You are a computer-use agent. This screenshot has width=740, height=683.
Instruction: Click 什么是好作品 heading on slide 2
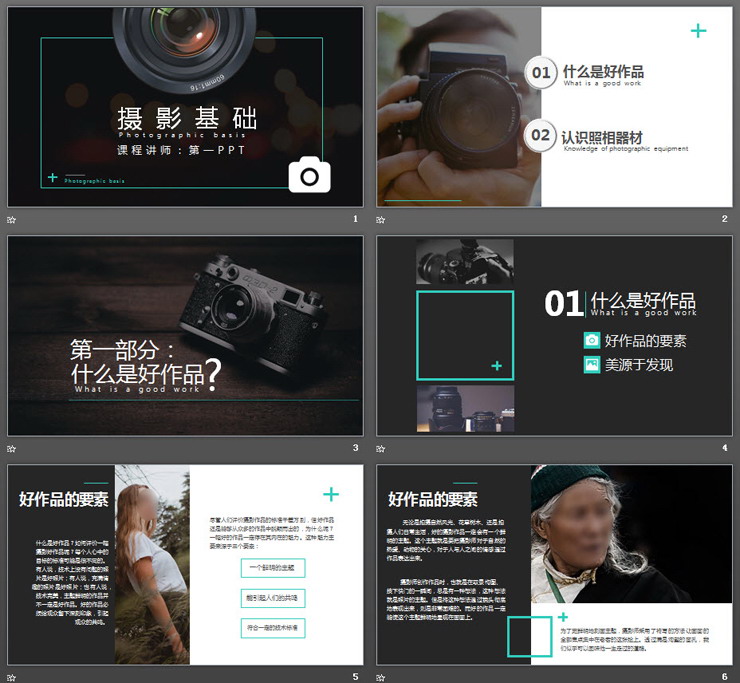point(603,72)
